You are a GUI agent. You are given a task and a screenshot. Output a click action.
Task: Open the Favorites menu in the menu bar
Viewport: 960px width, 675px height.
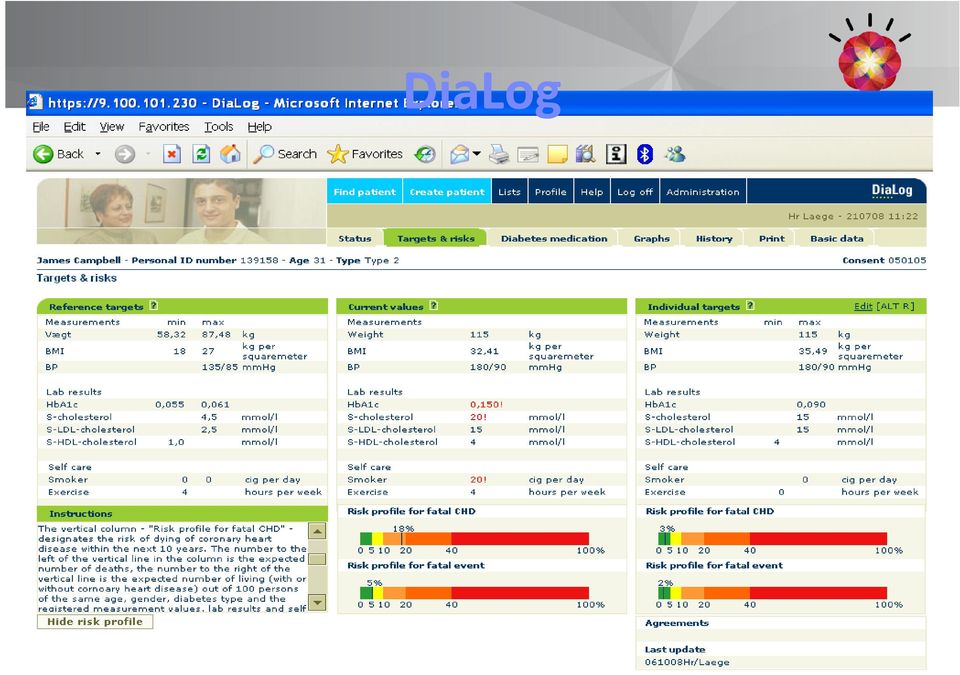coord(163,127)
